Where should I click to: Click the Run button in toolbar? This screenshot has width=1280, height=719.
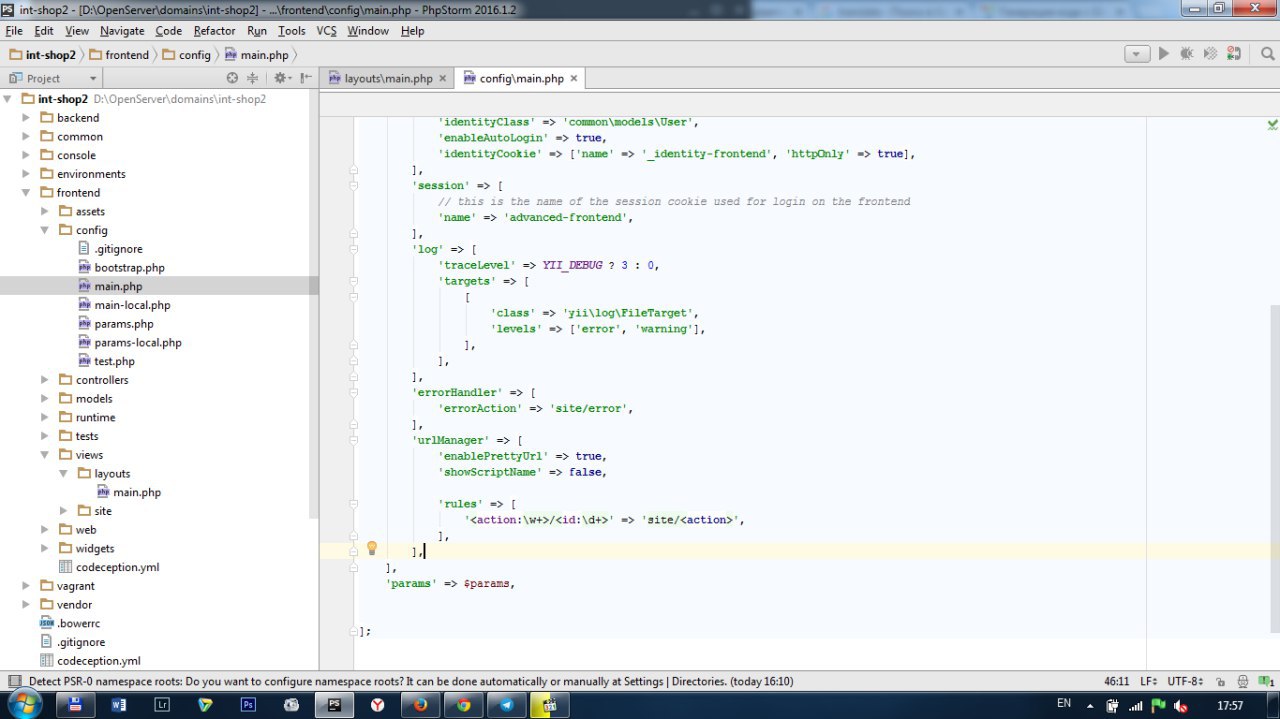1163,54
